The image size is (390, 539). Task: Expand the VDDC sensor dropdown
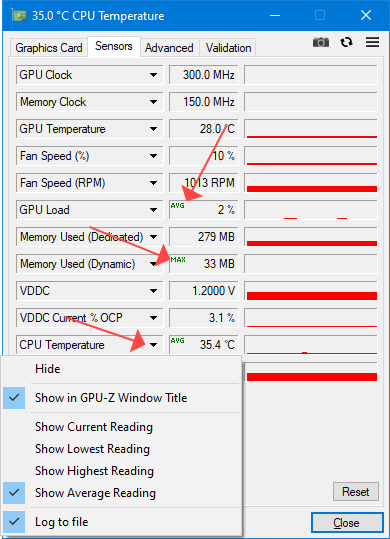(x=154, y=291)
